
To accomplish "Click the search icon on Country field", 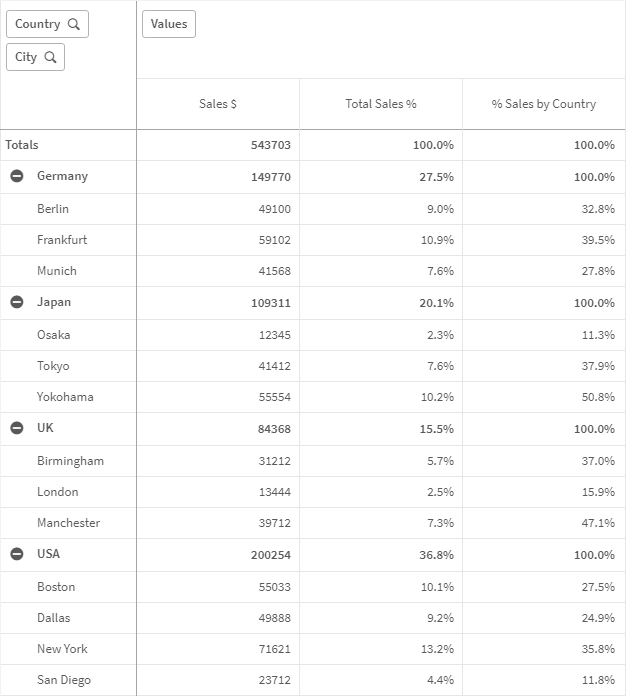I will coord(73,24).
